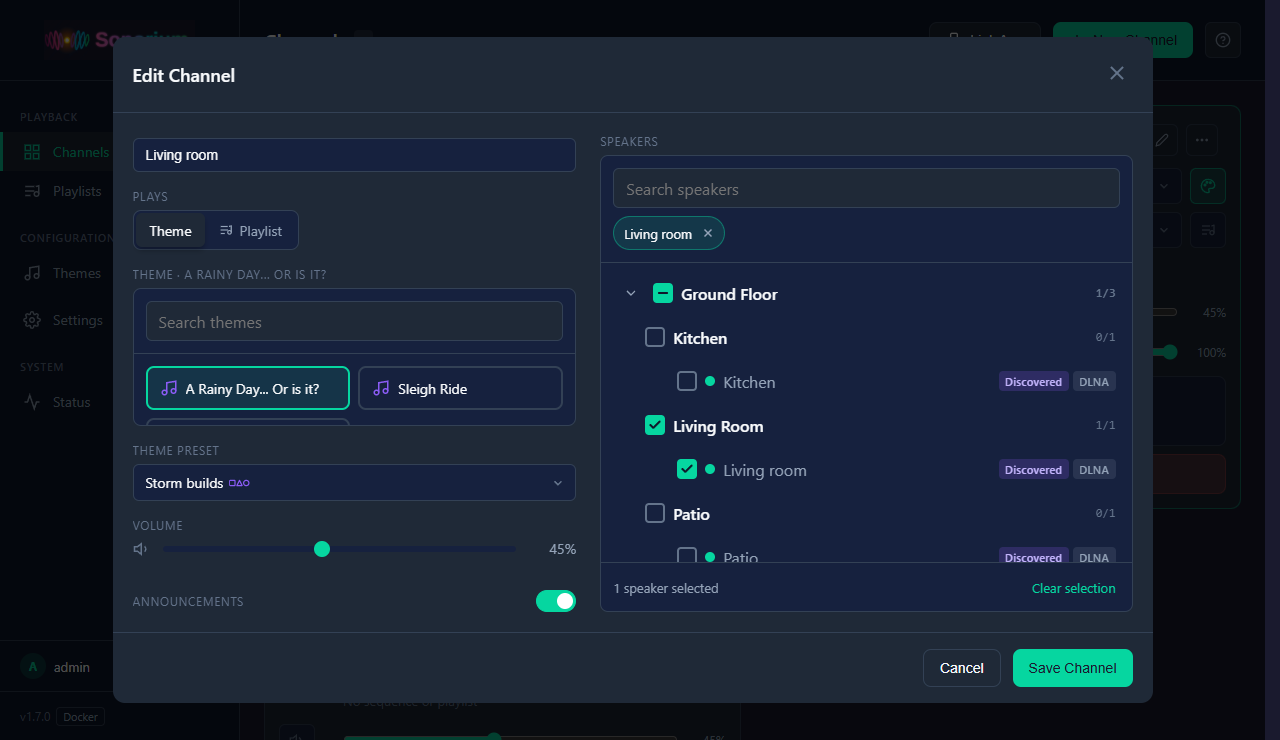Click the three-dots menu on background channel card
The image size is (1280, 740).
point(1202,140)
